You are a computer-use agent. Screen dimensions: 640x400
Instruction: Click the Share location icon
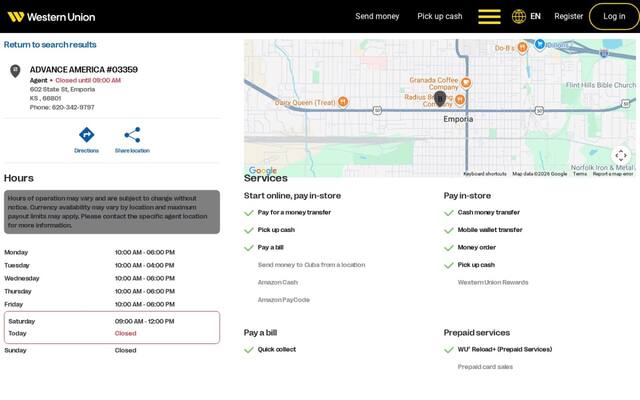tap(132, 135)
